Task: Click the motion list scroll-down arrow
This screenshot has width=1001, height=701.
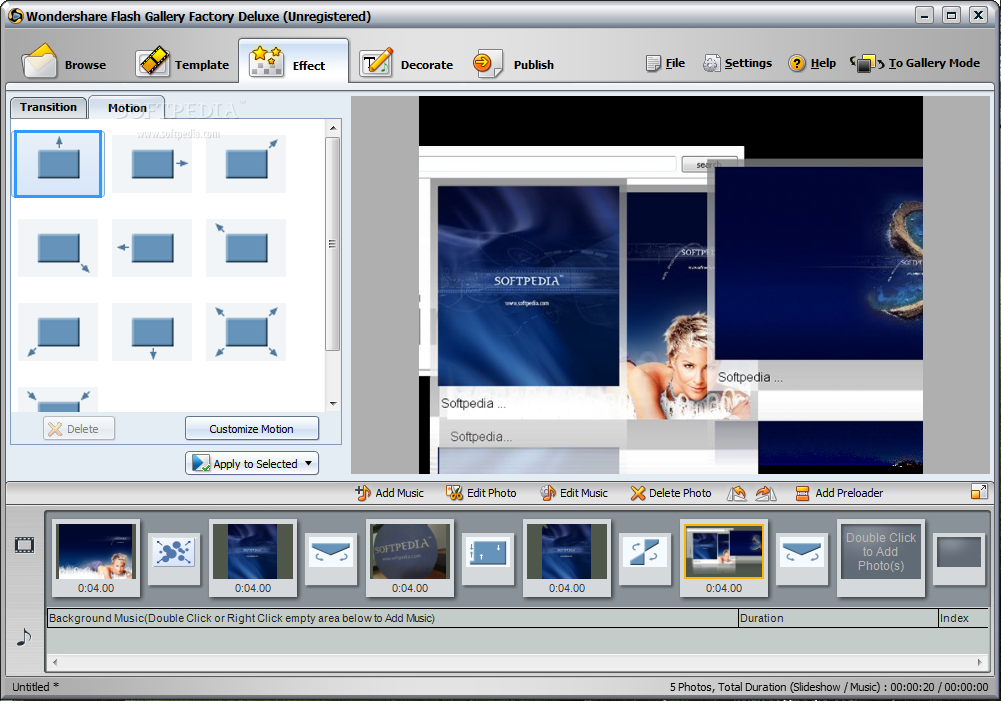Action: (333, 403)
